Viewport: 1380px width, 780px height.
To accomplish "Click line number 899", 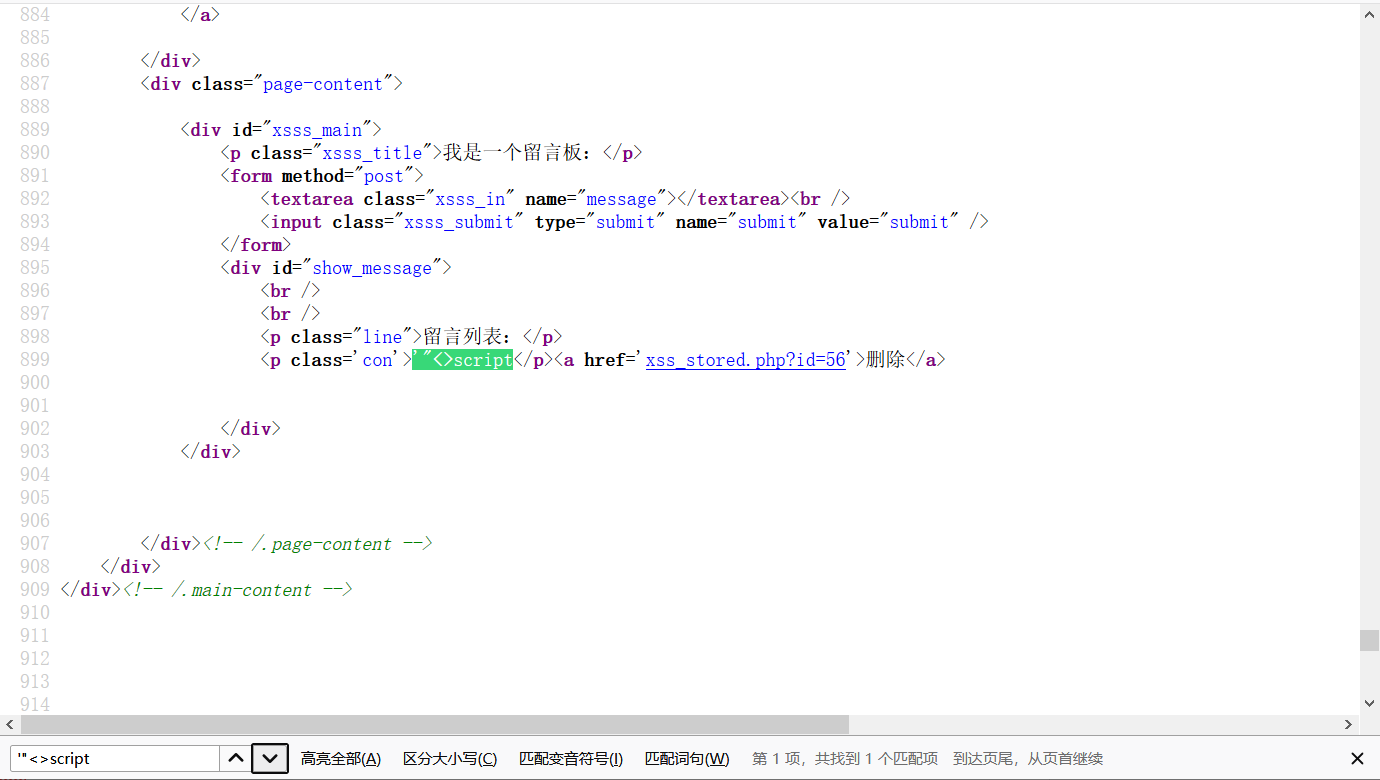I will [35, 360].
